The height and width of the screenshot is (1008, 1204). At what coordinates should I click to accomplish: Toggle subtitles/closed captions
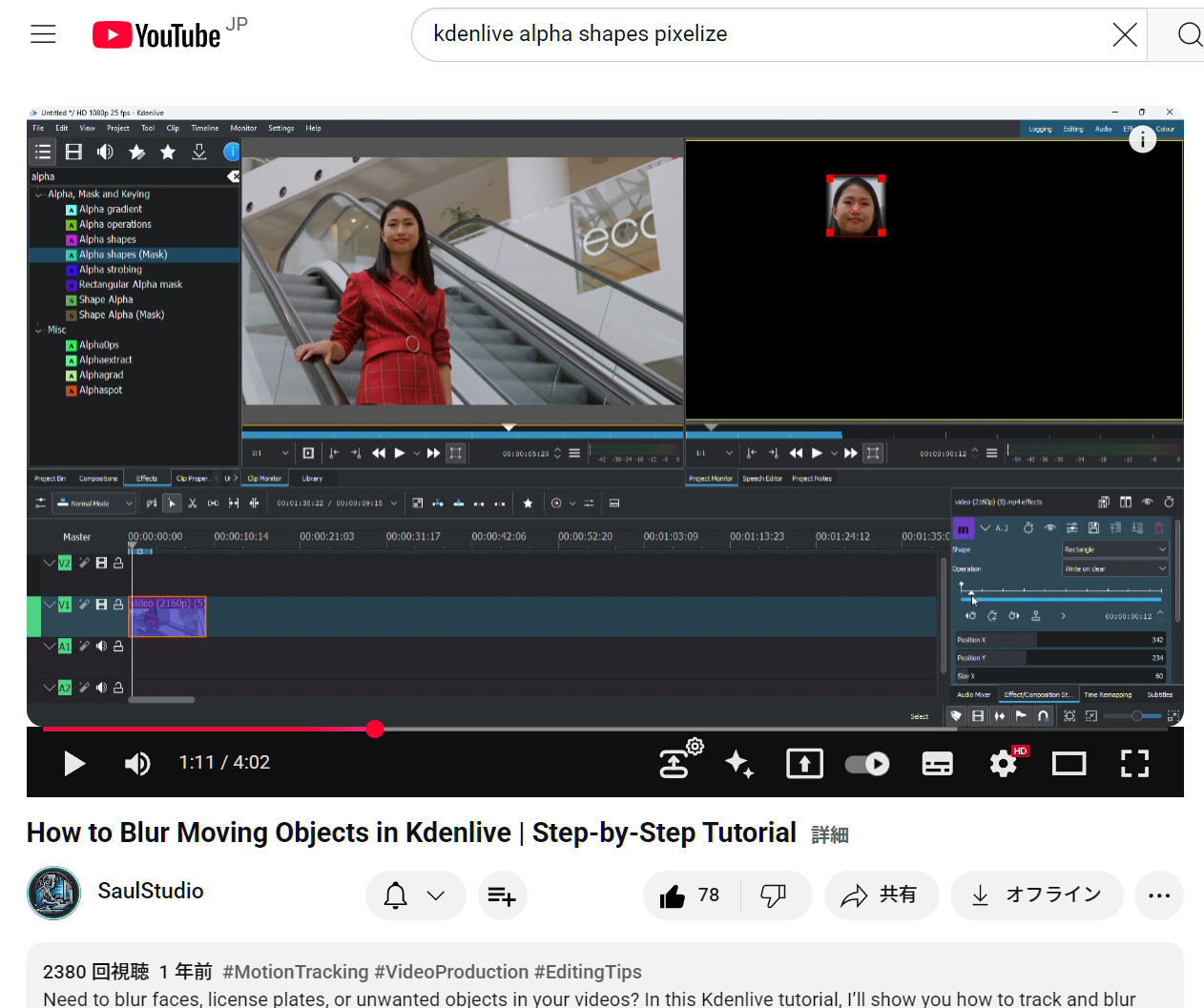pyautogui.click(x=937, y=764)
